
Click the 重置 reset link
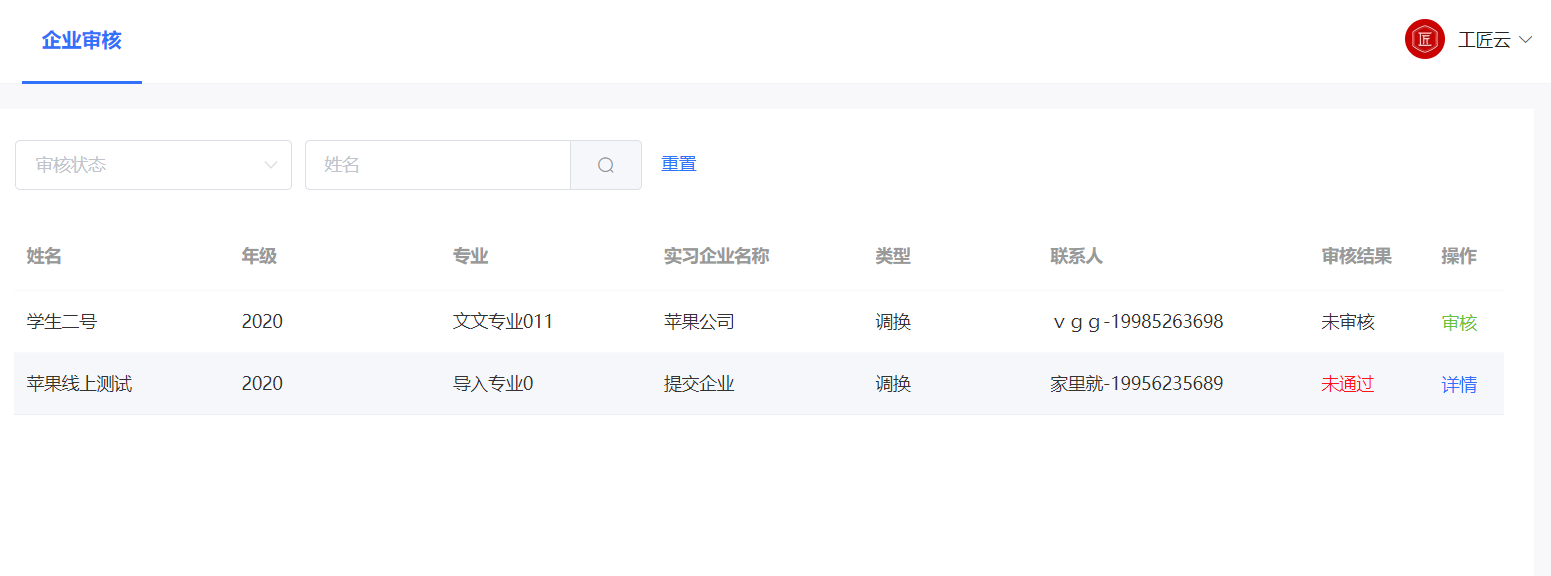click(678, 163)
